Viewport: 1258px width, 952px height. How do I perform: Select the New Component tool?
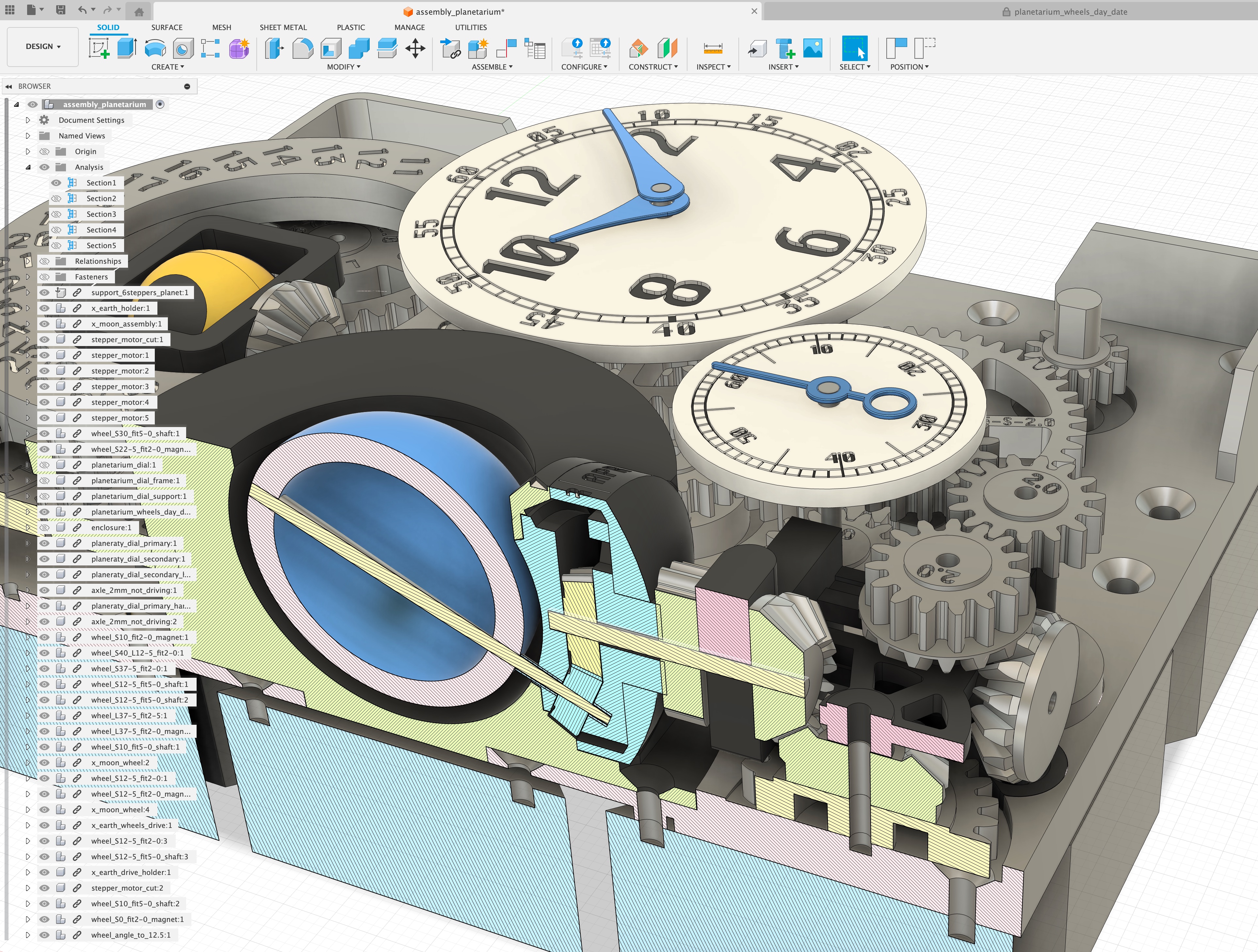coord(478,49)
